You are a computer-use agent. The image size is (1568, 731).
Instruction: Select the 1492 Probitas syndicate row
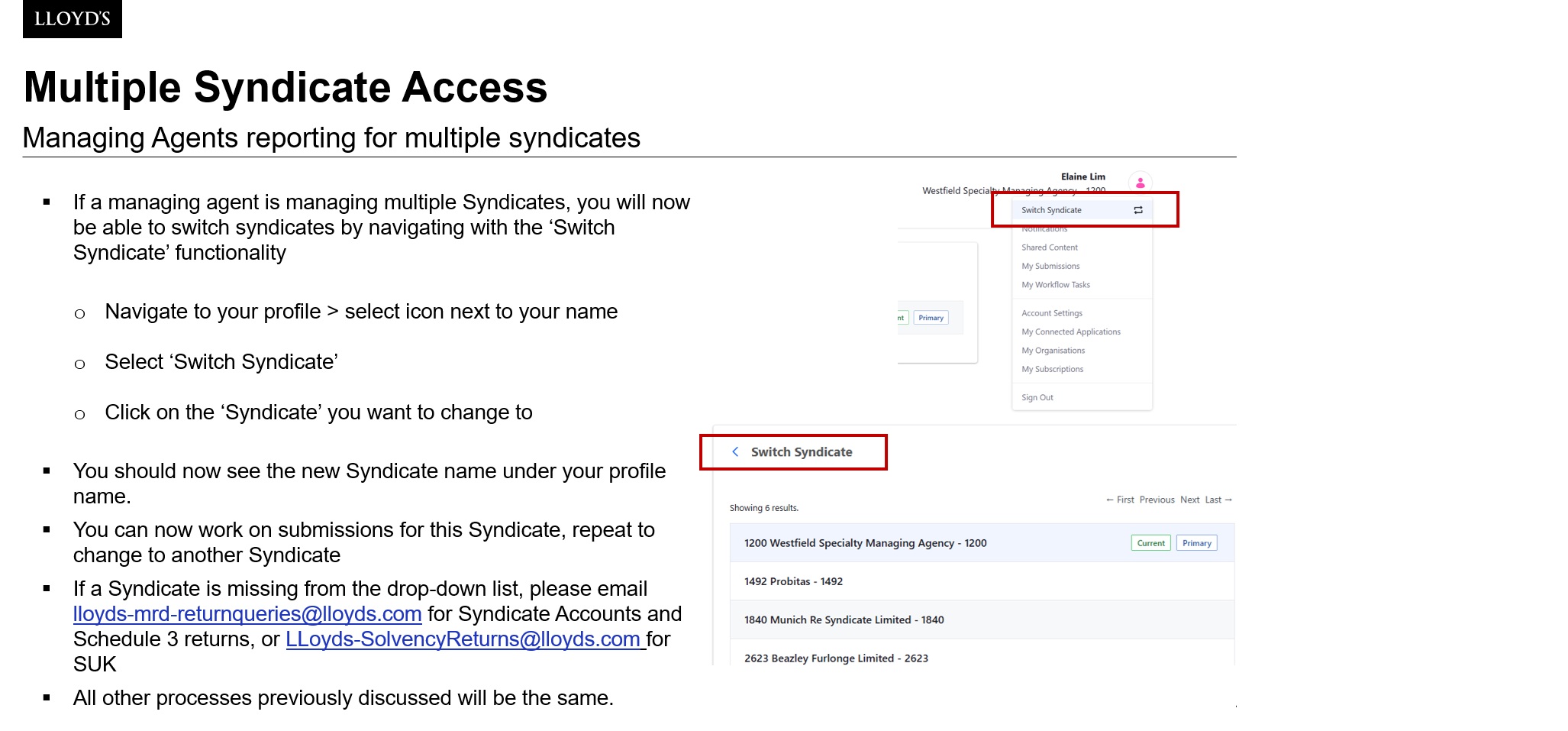(794, 582)
